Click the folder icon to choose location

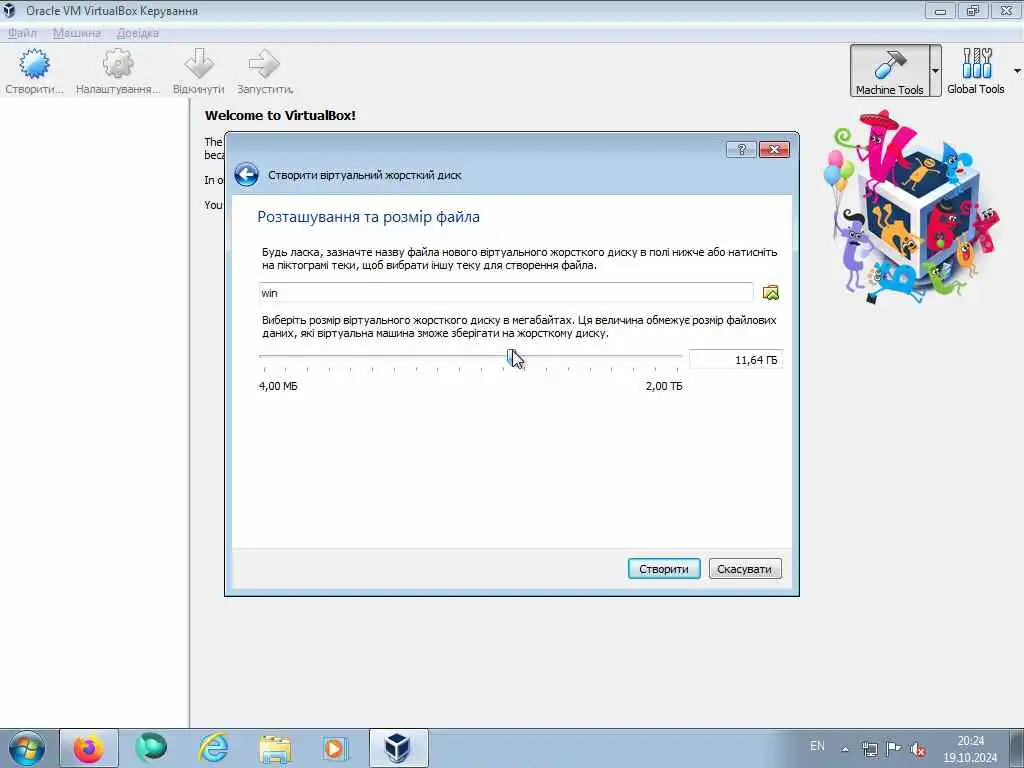[x=771, y=293]
